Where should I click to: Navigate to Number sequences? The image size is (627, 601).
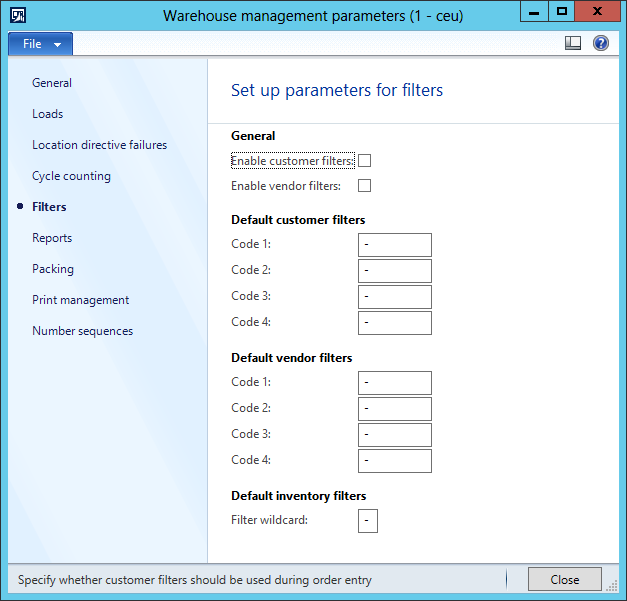pos(82,331)
